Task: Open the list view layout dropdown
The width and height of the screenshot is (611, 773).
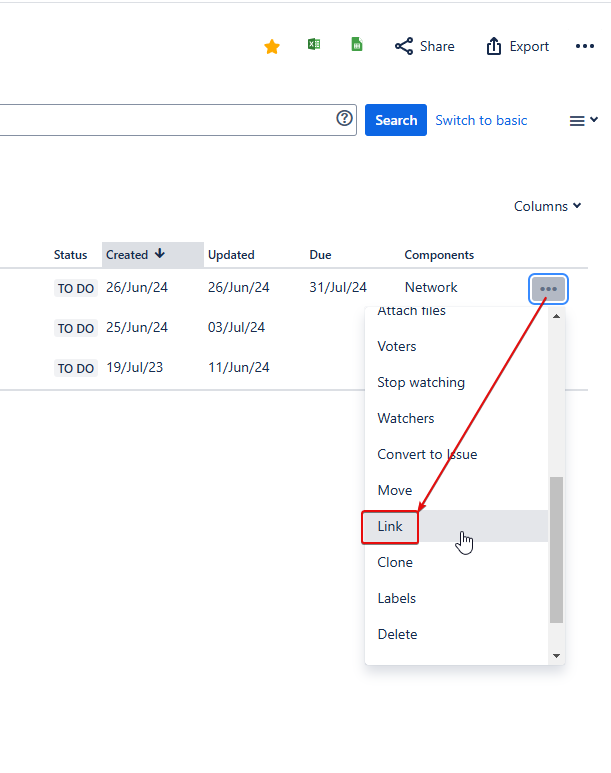Action: (583, 120)
